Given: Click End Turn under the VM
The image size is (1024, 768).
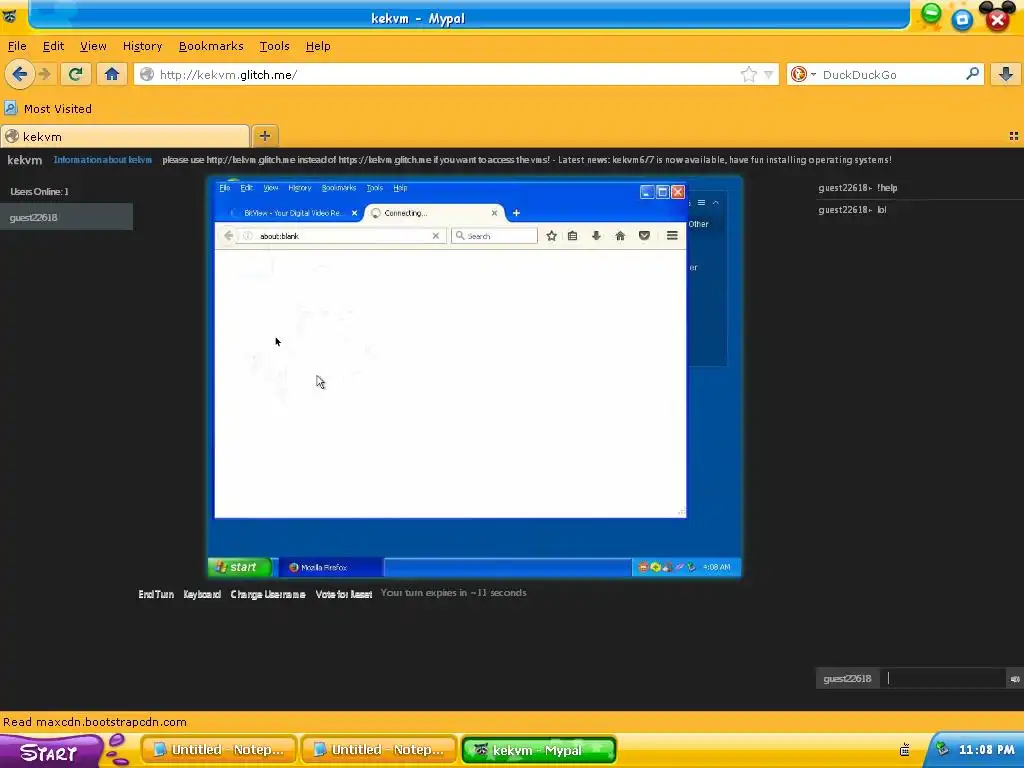Looking at the screenshot, I should (156, 594).
